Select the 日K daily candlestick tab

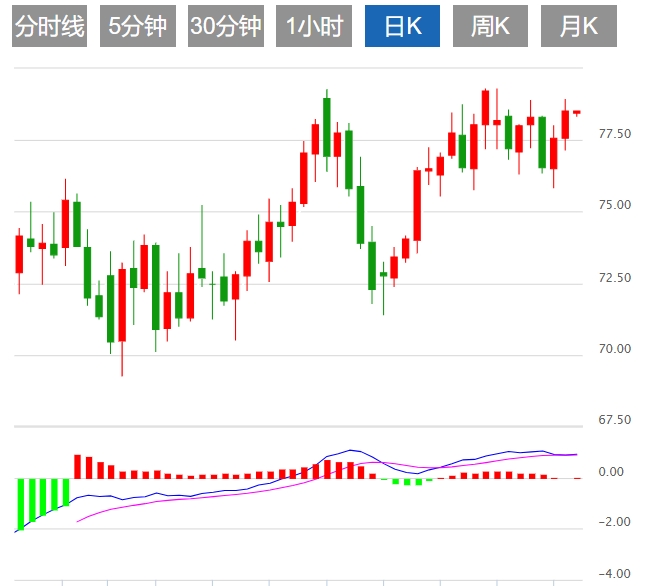pyautogui.click(x=403, y=26)
